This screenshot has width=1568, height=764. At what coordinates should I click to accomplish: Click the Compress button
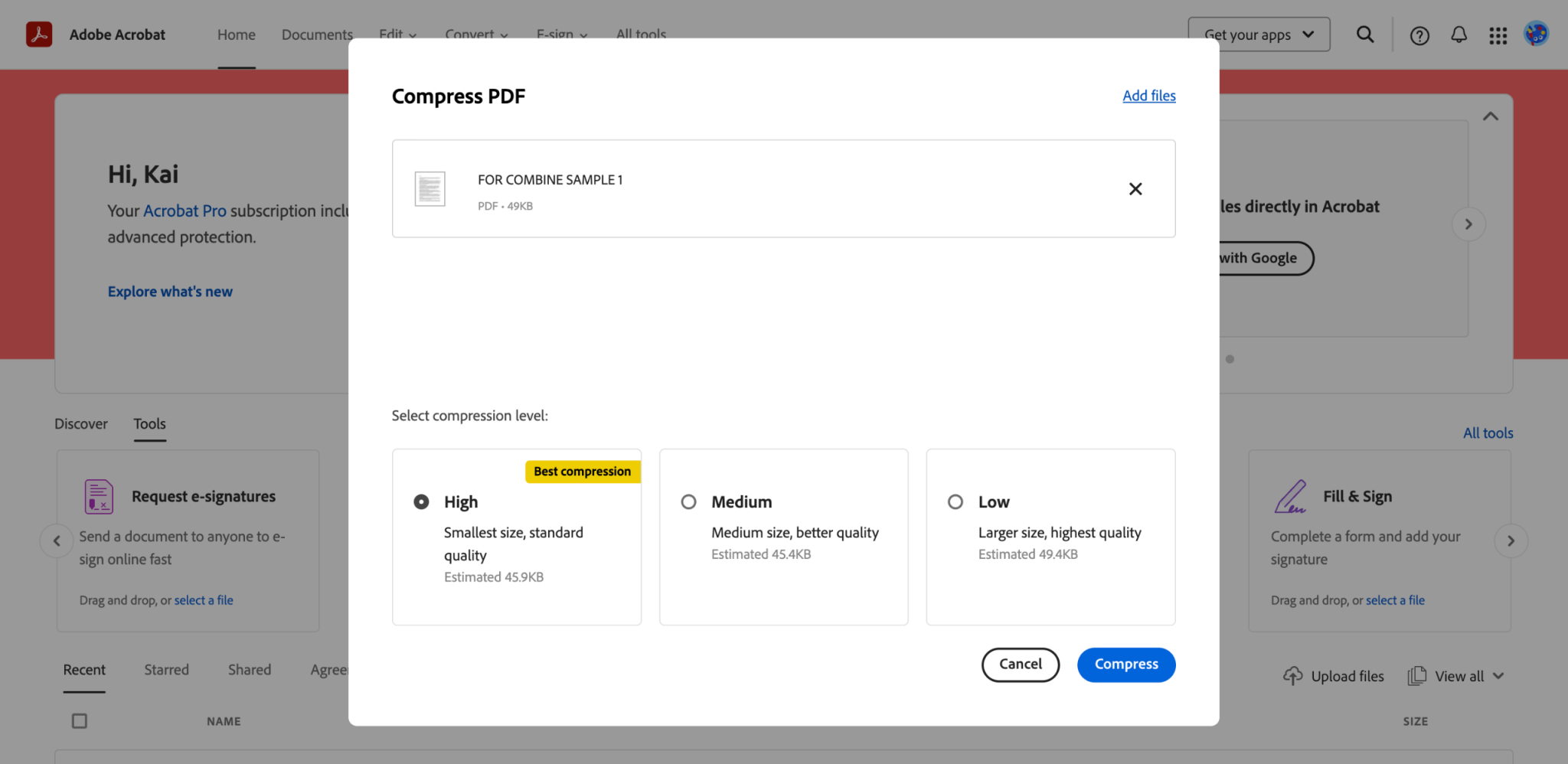tap(1126, 664)
